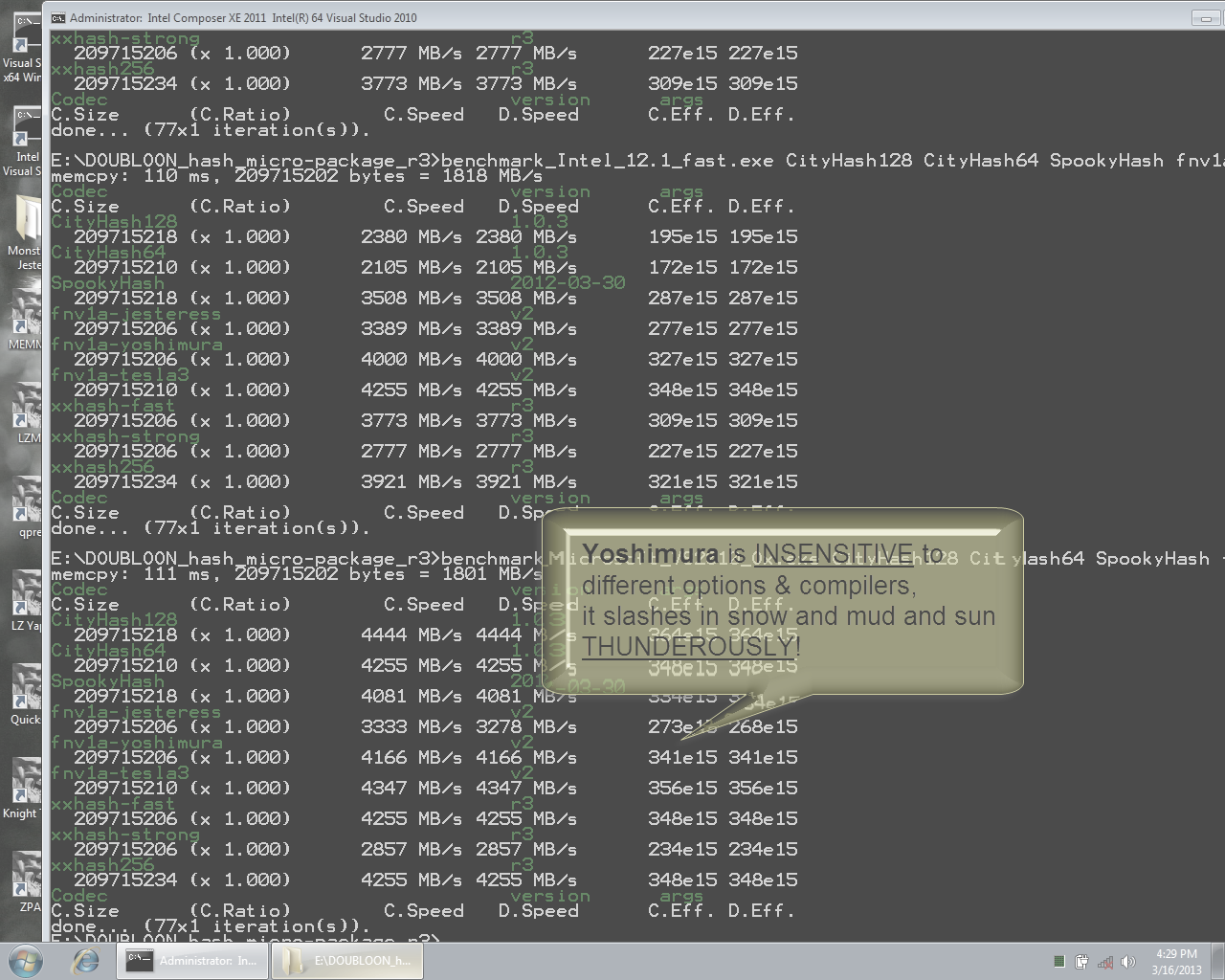
Task: Launch Internet Explorer from the taskbar
Action: (86, 961)
